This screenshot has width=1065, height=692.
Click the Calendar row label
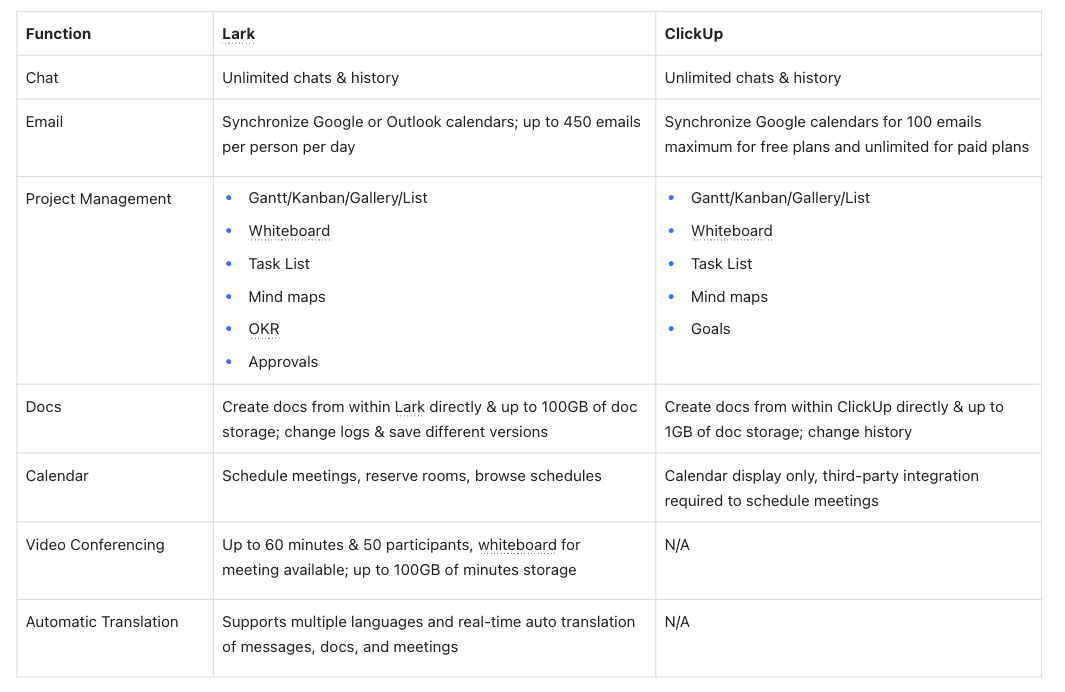57,476
